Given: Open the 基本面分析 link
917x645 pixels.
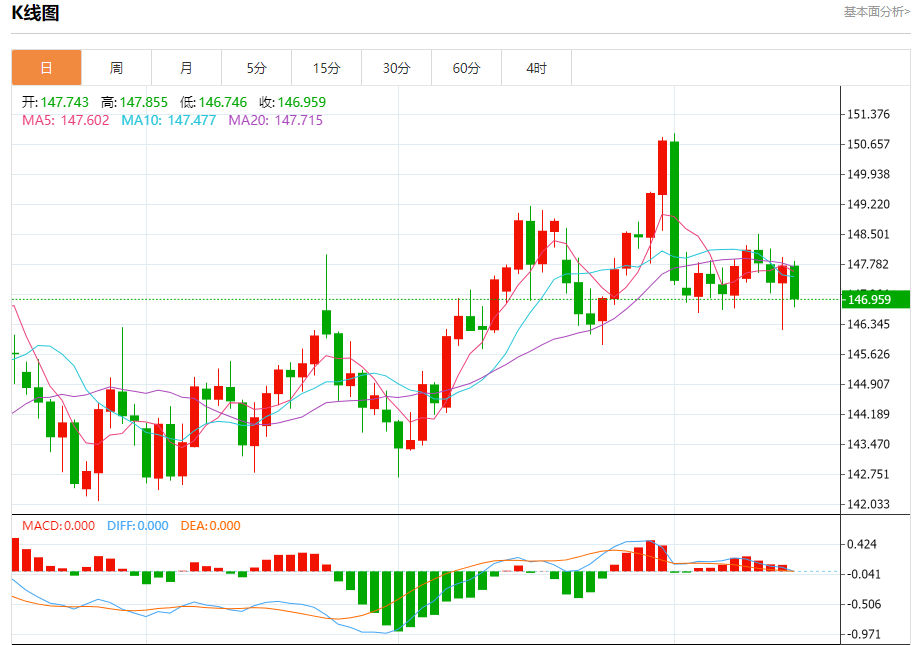Looking at the screenshot, I should coord(876,12).
